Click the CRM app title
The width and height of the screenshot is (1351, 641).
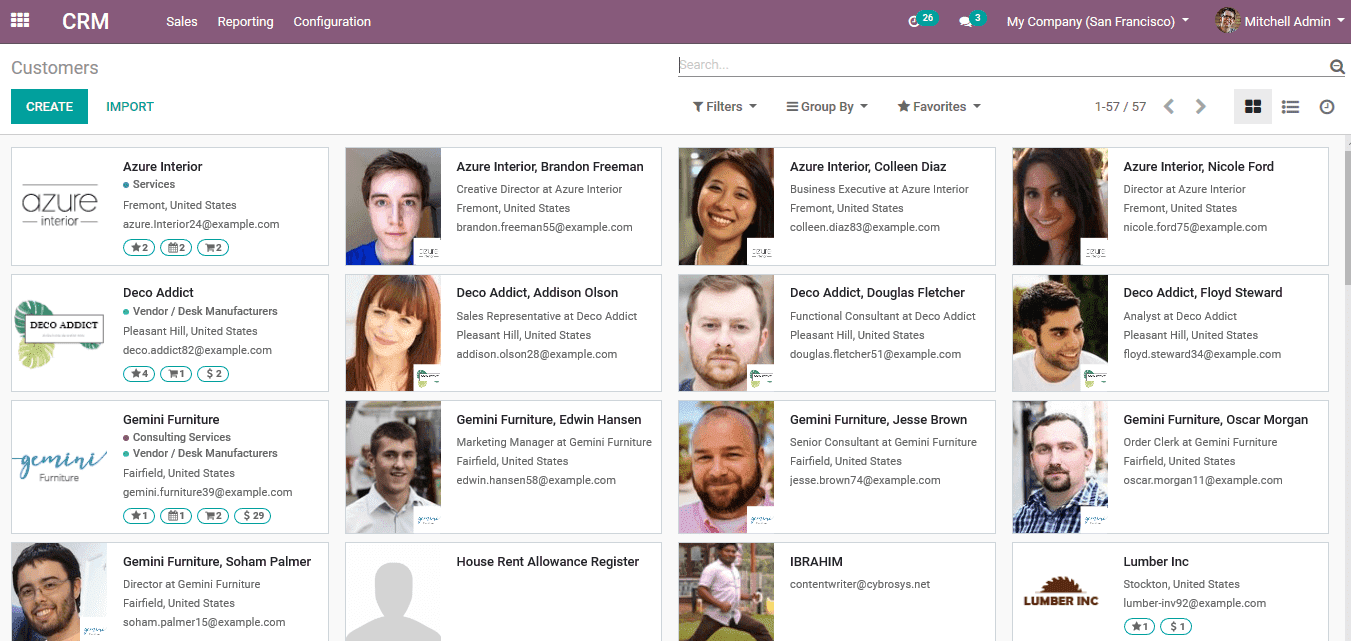coord(86,21)
